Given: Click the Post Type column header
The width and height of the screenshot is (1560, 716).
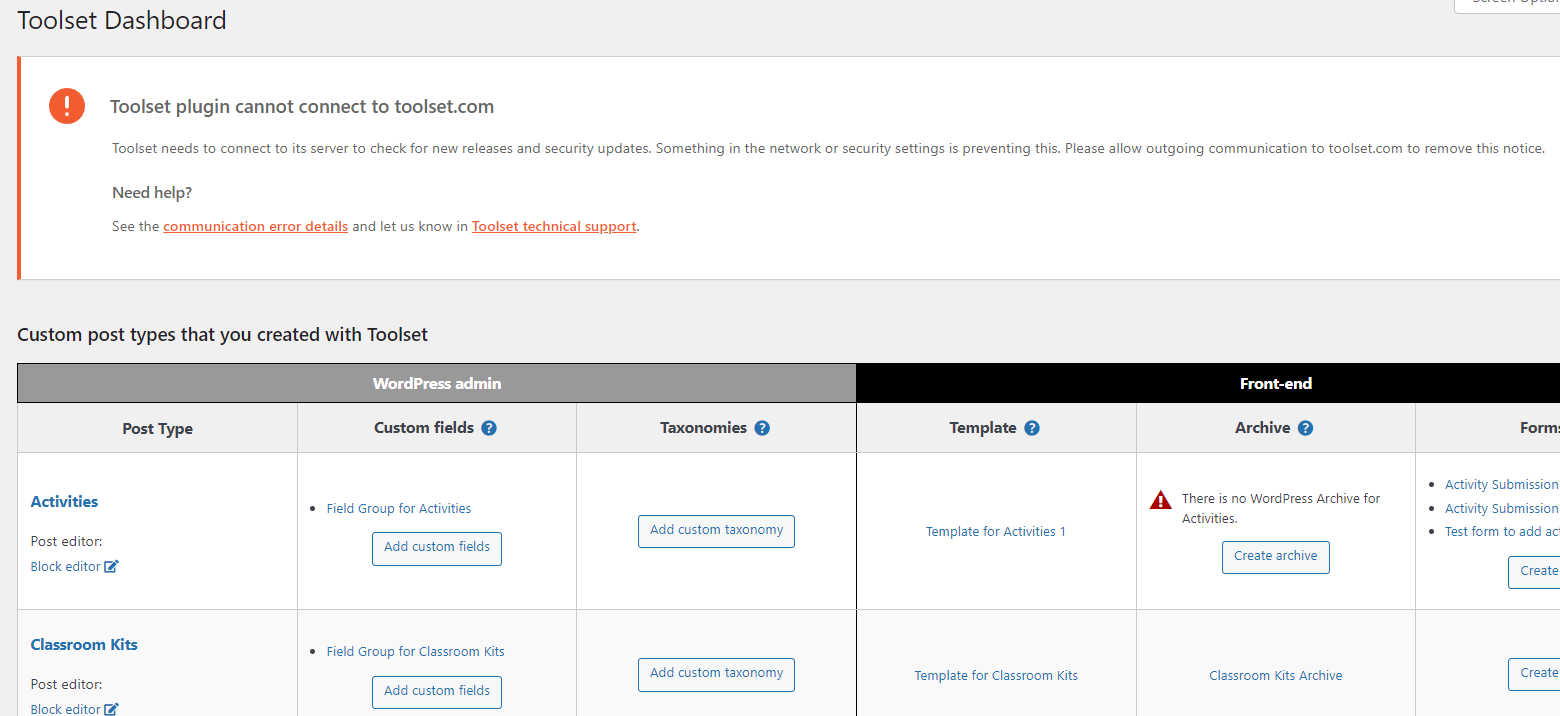Looking at the screenshot, I should 157,428.
